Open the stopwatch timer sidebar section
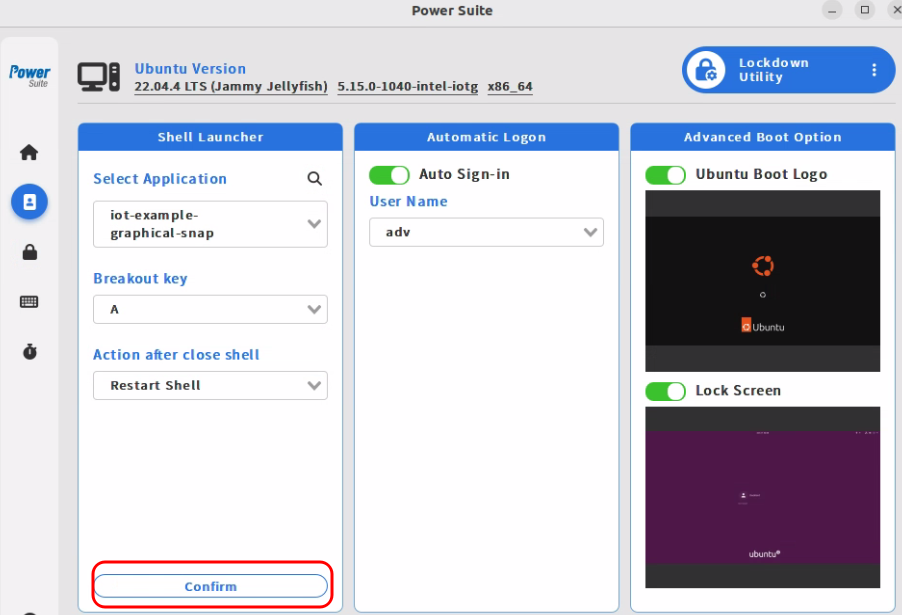This screenshot has width=902, height=615. [29, 352]
